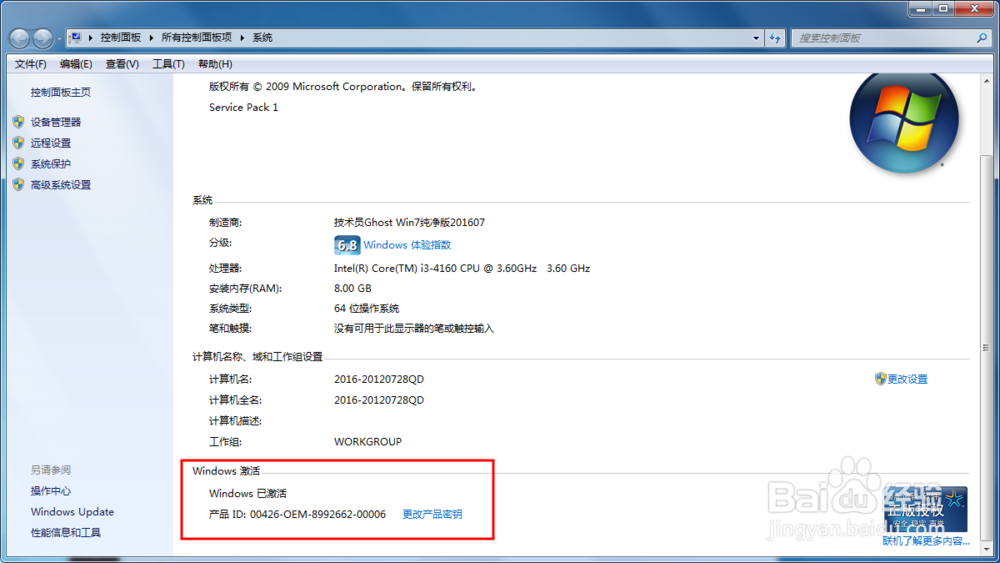
Task: Open 性能信息和工具 link
Action: pyautogui.click(x=66, y=533)
